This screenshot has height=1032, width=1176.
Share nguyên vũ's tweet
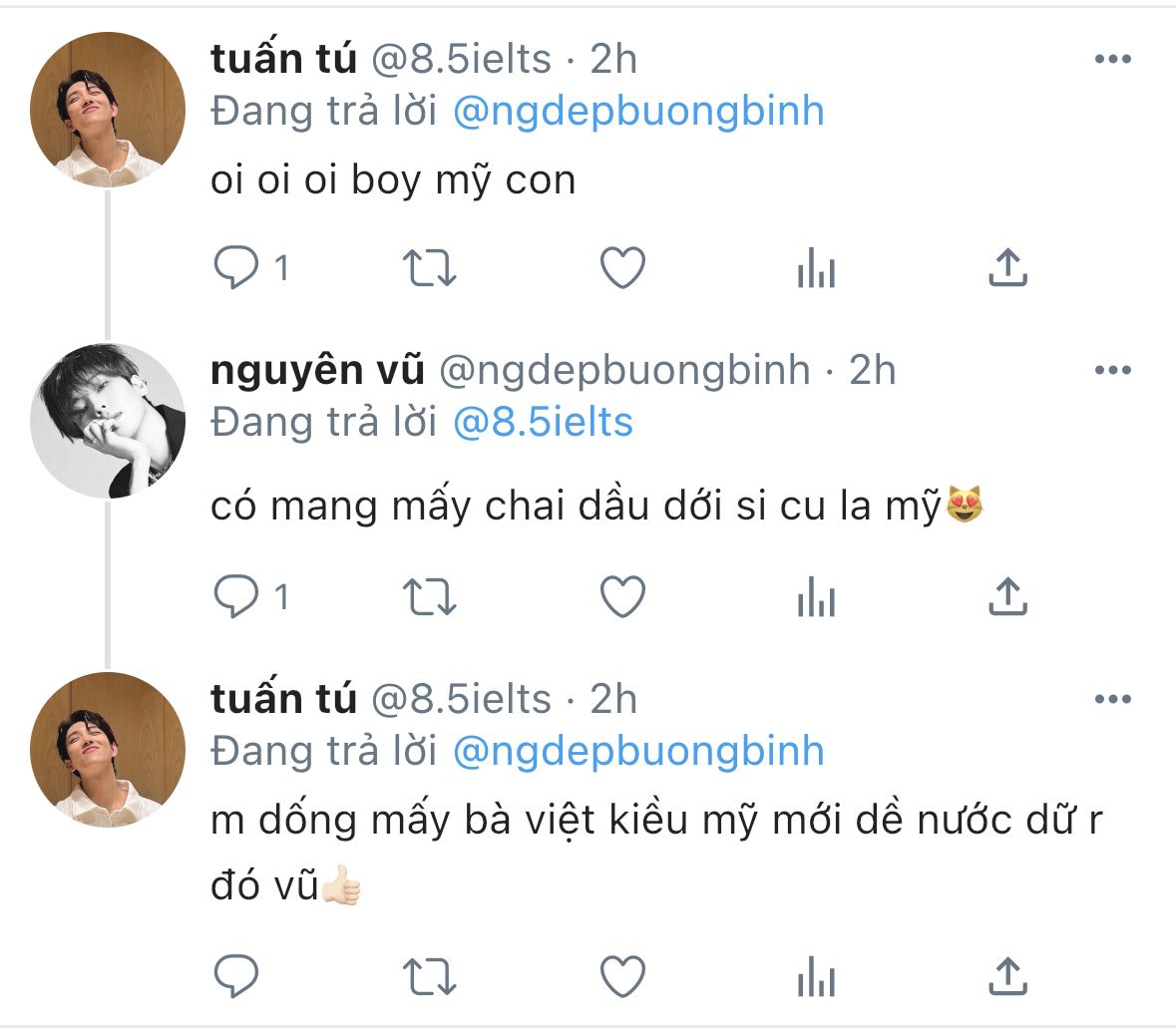1007,597
